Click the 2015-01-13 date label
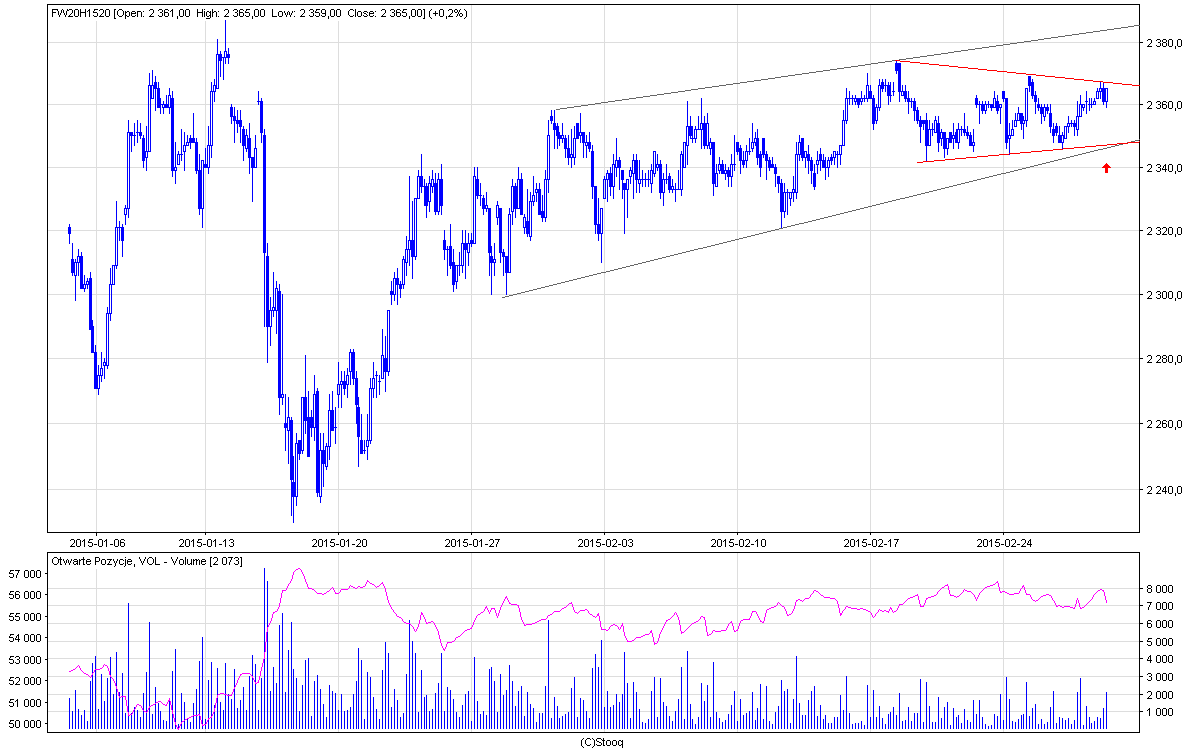1200x750 pixels. [206, 543]
